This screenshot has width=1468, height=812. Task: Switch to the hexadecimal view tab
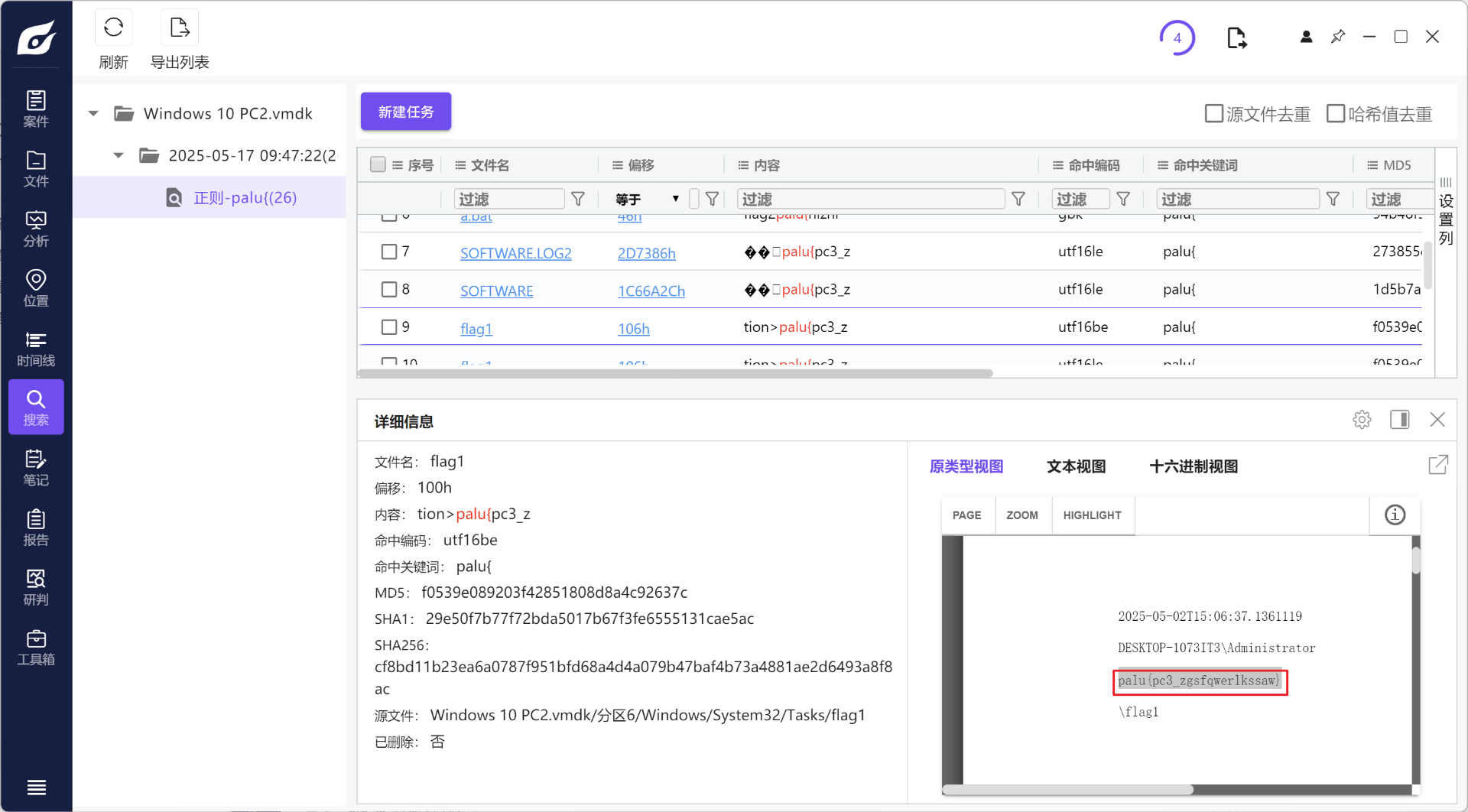click(1194, 466)
